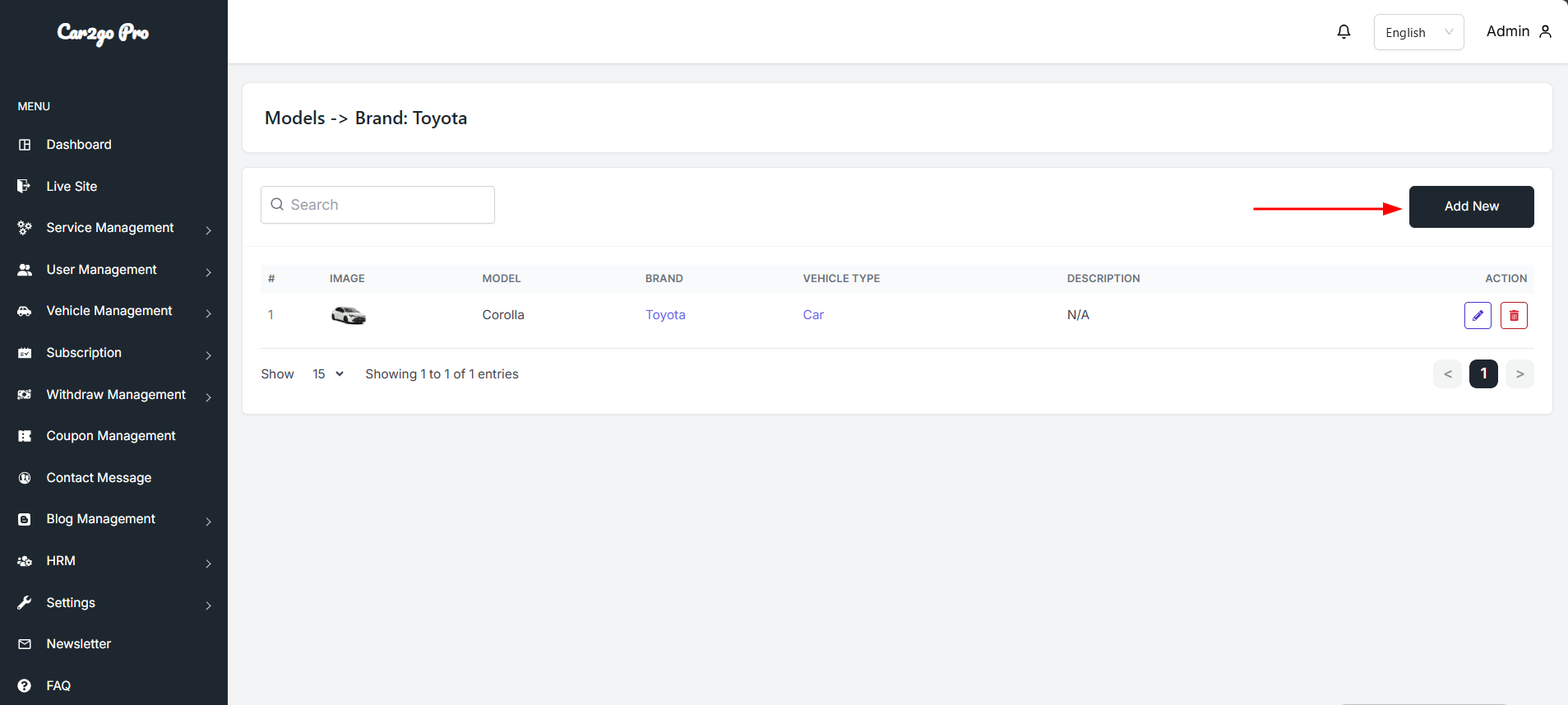The width and height of the screenshot is (1568, 705).
Task: Click the VEHICLE TYPE column header
Action: [841, 279]
